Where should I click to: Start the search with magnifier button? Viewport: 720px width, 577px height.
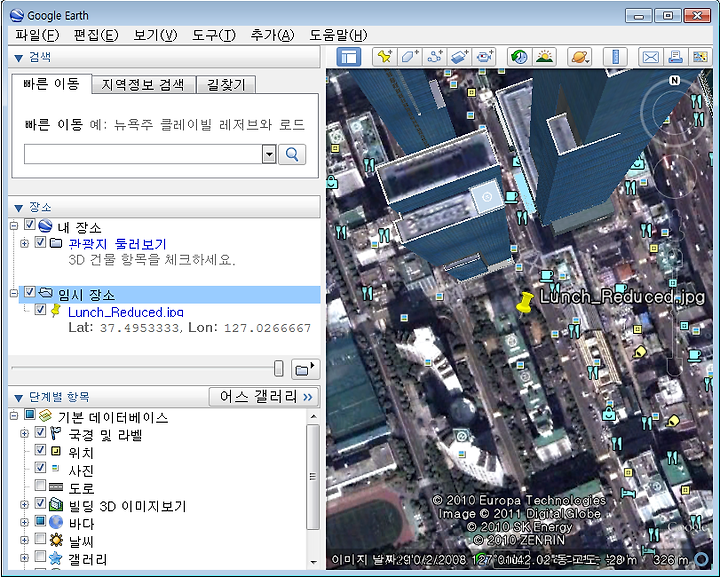coord(292,155)
